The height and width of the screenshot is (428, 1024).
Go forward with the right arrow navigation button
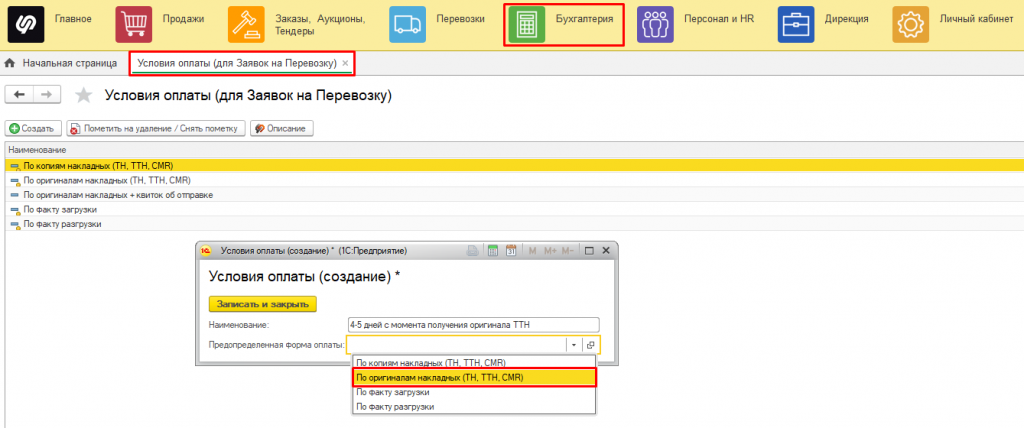pos(46,95)
